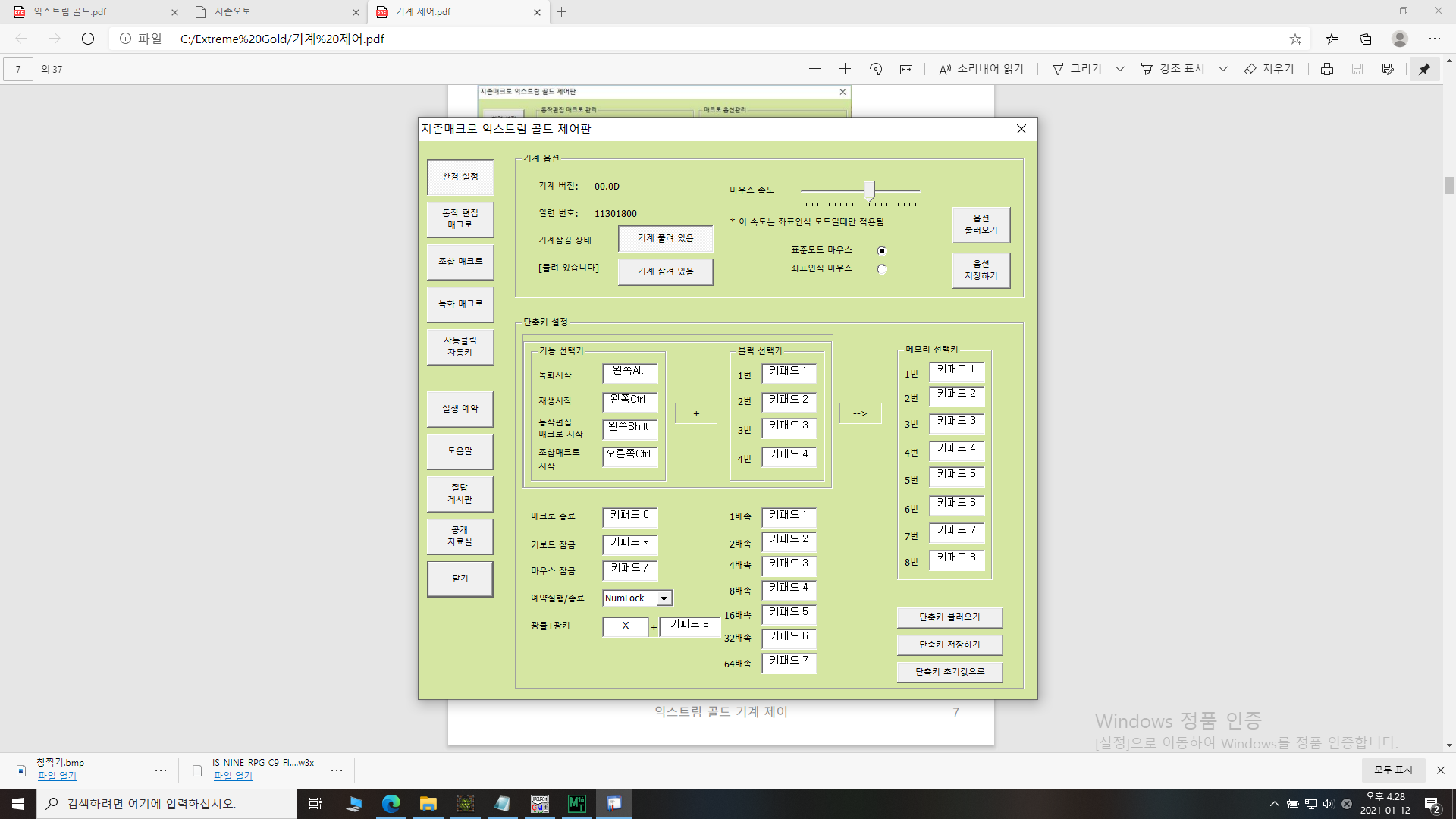Click the PDF zoom in plus icon

tap(845, 69)
